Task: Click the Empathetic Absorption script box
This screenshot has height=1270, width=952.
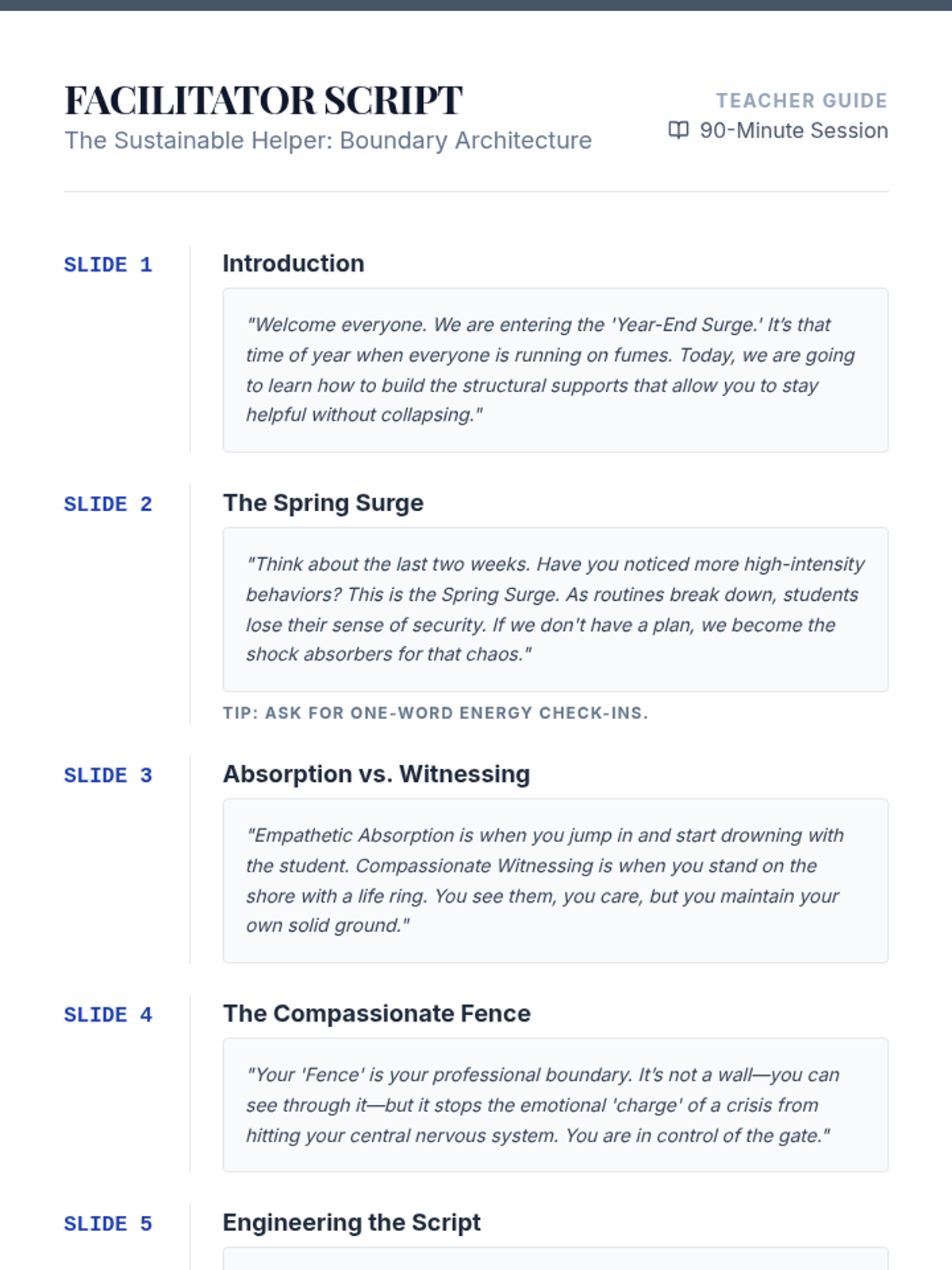Action: (555, 881)
